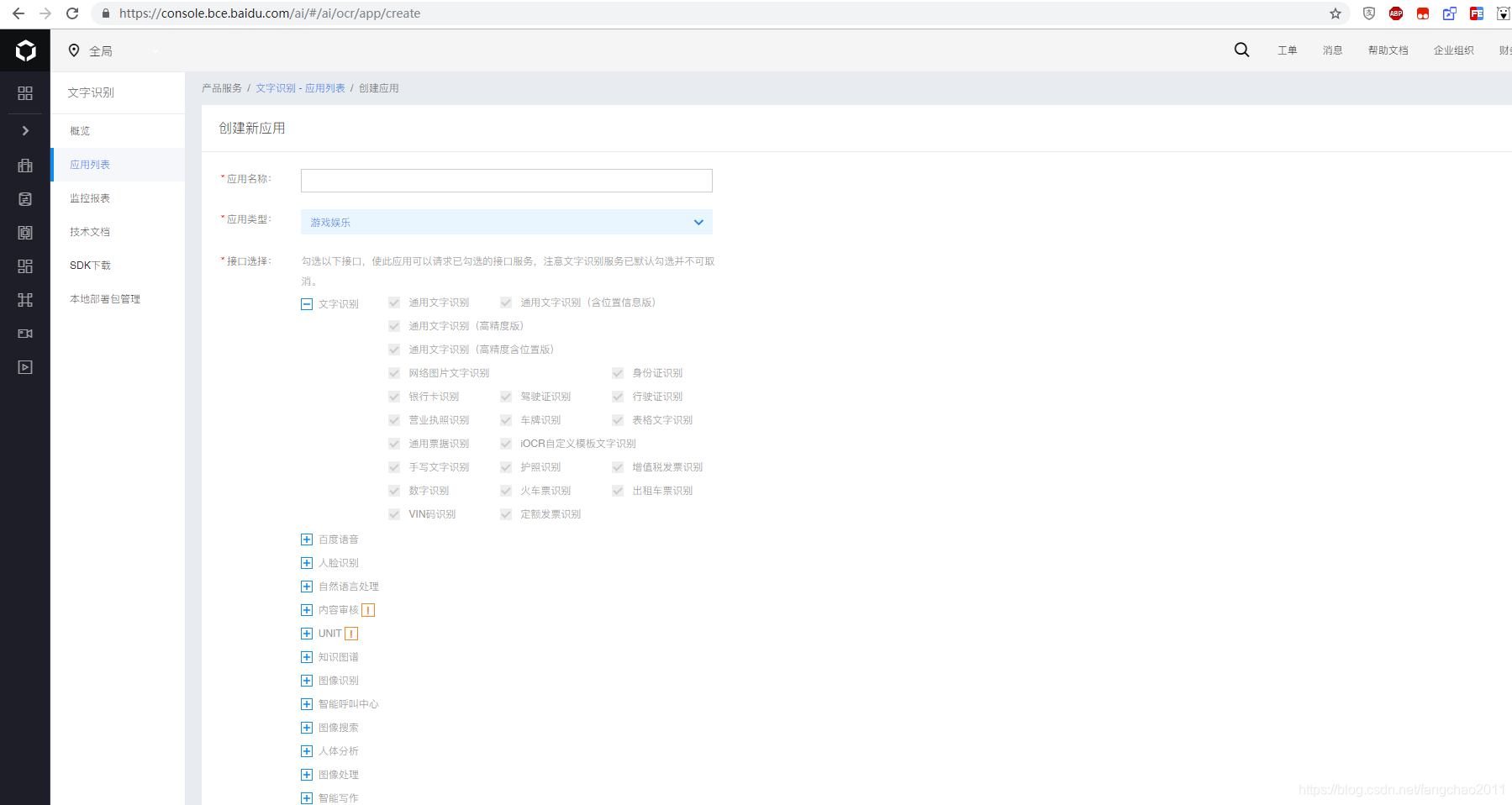This screenshot has height=805, width=1512.
Task: Click the 应用列表 breadcrumb link
Action: pos(325,88)
